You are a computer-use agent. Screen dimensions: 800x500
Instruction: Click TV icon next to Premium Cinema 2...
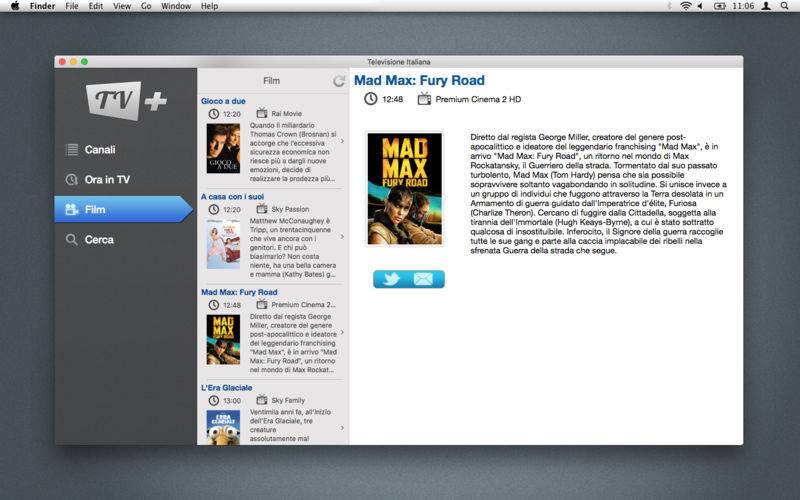point(262,304)
